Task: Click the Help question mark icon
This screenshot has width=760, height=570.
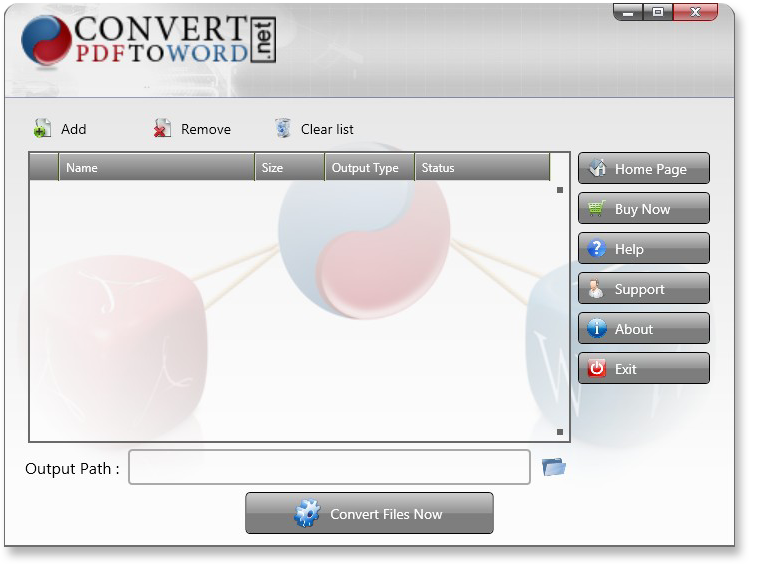Action: click(597, 249)
